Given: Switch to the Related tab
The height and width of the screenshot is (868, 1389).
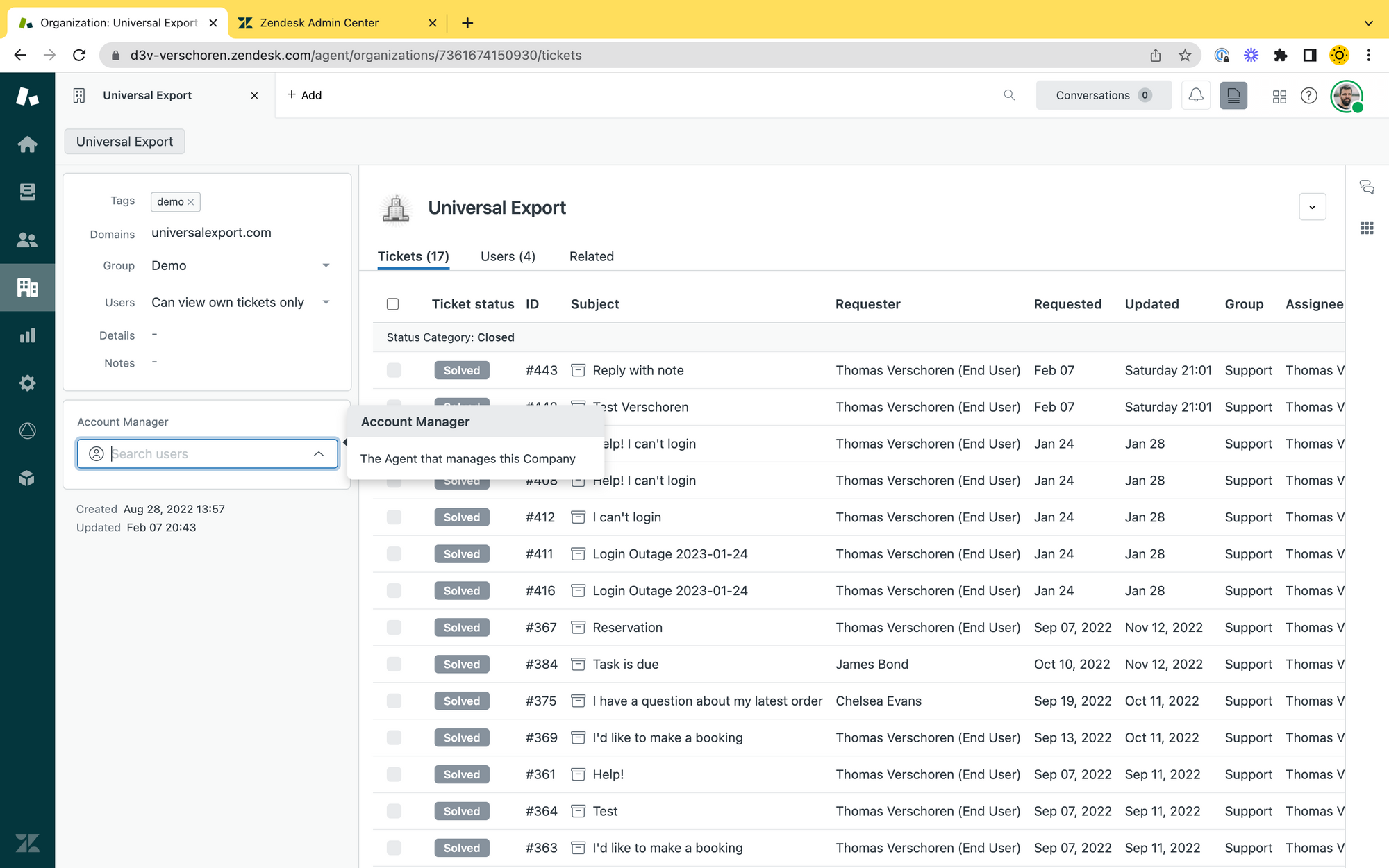Looking at the screenshot, I should click(x=591, y=256).
